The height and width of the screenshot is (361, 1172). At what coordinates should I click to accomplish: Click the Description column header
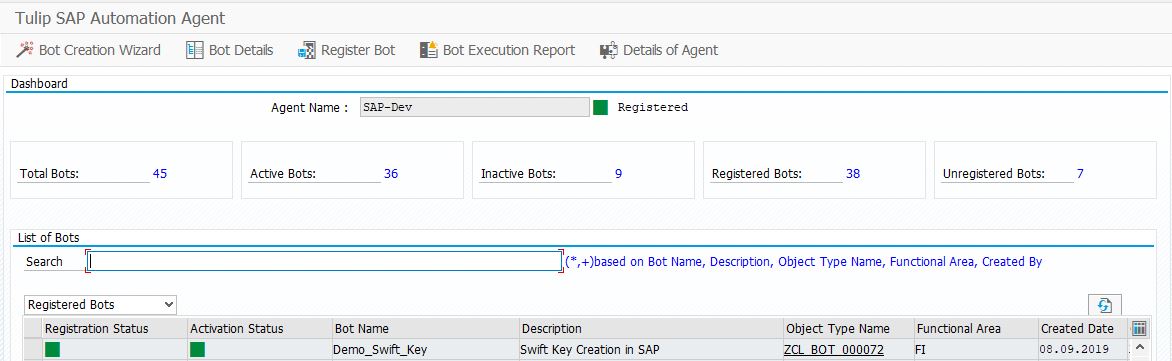[x=651, y=328]
